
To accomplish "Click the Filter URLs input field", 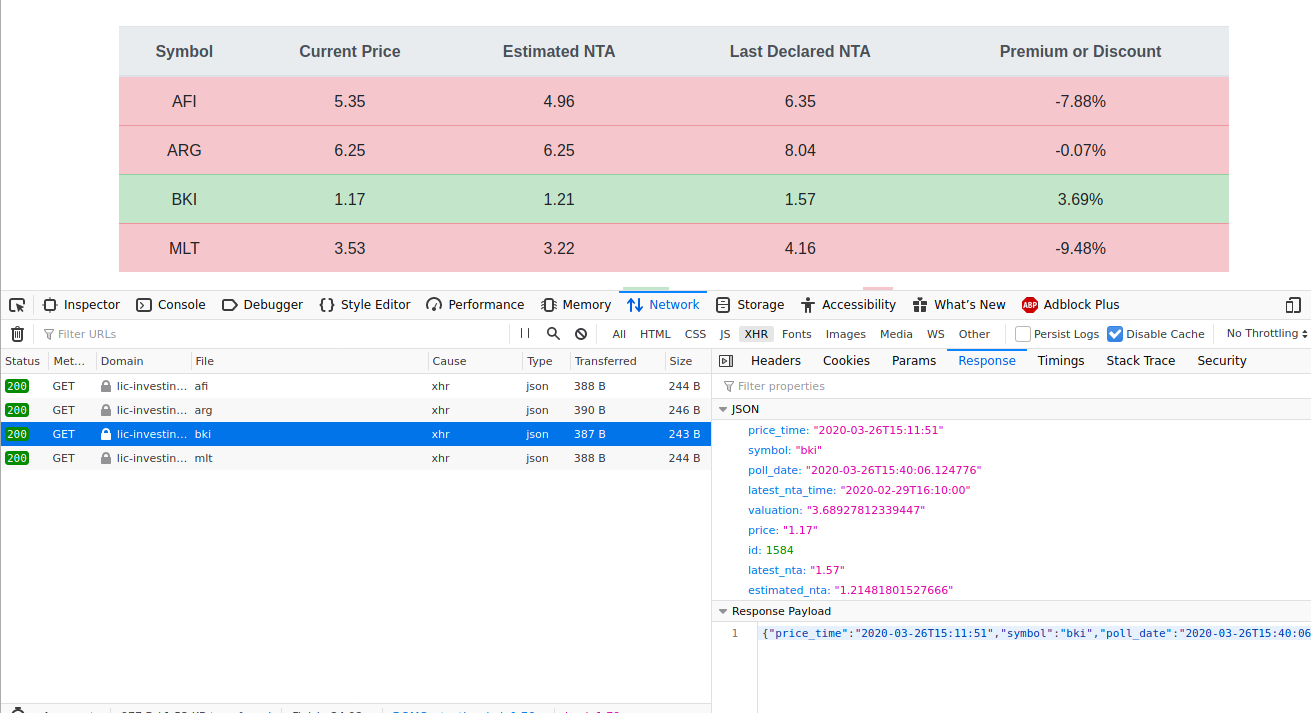I will [x=270, y=334].
